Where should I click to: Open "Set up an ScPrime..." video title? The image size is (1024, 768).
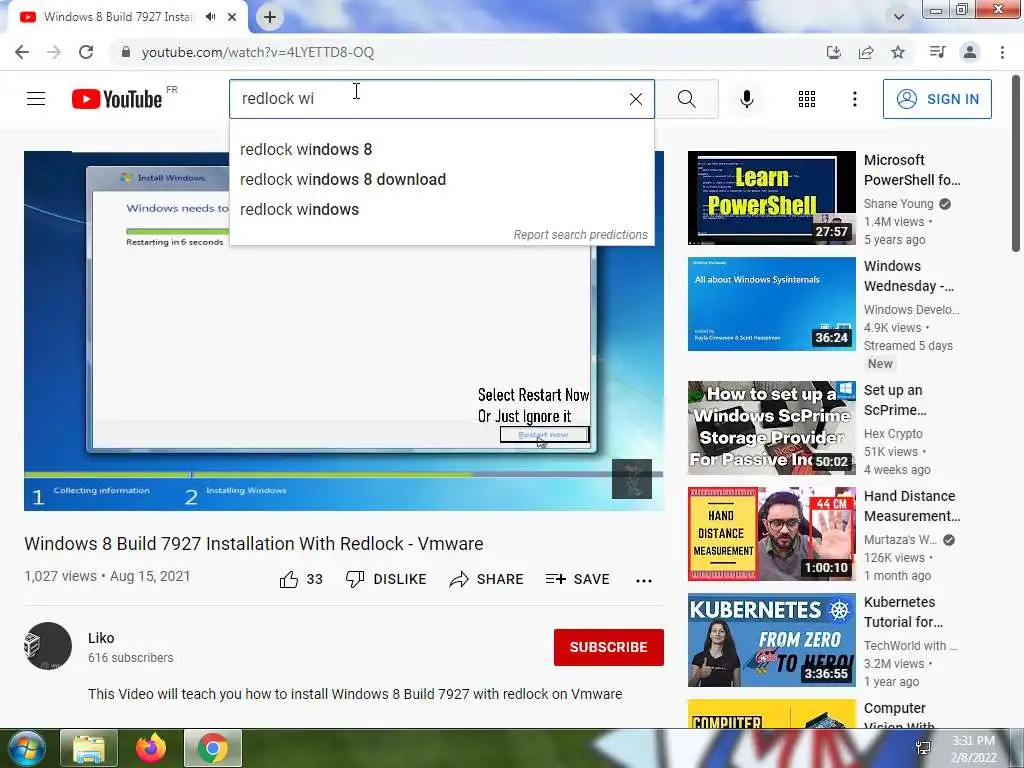895,400
